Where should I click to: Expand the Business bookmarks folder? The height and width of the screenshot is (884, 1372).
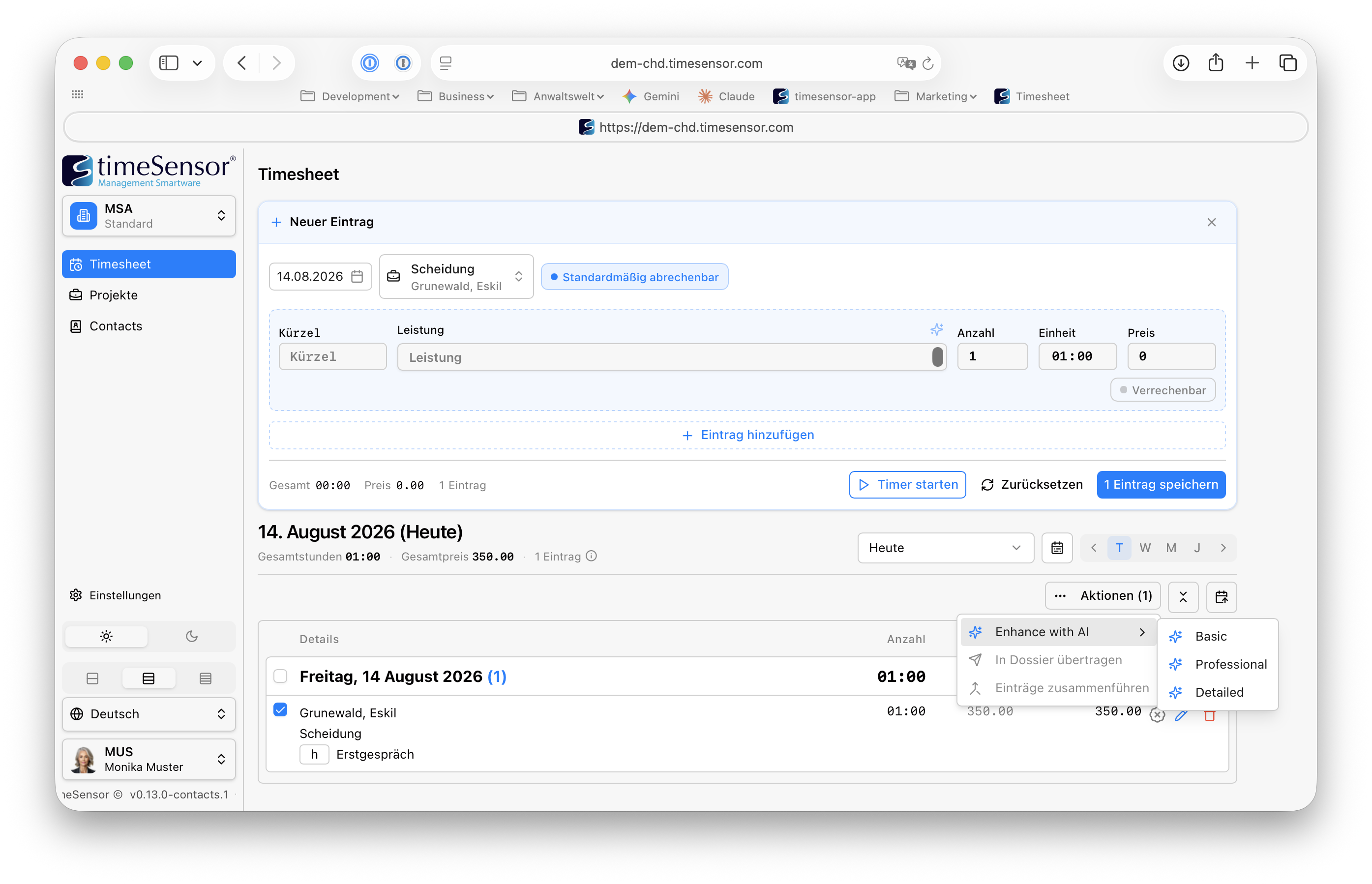pyautogui.click(x=456, y=96)
